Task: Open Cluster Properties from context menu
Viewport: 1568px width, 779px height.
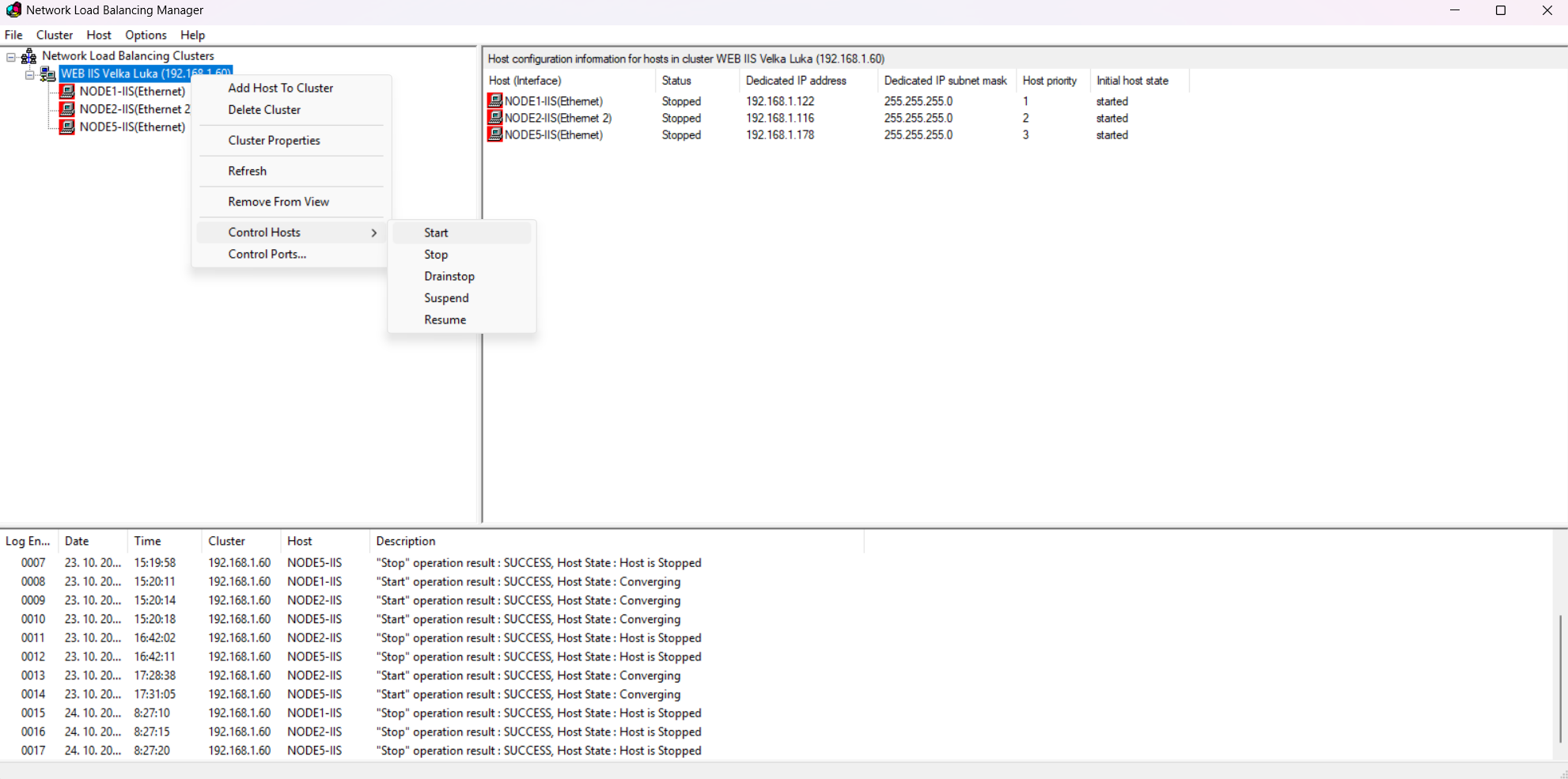Action: click(274, 141)
